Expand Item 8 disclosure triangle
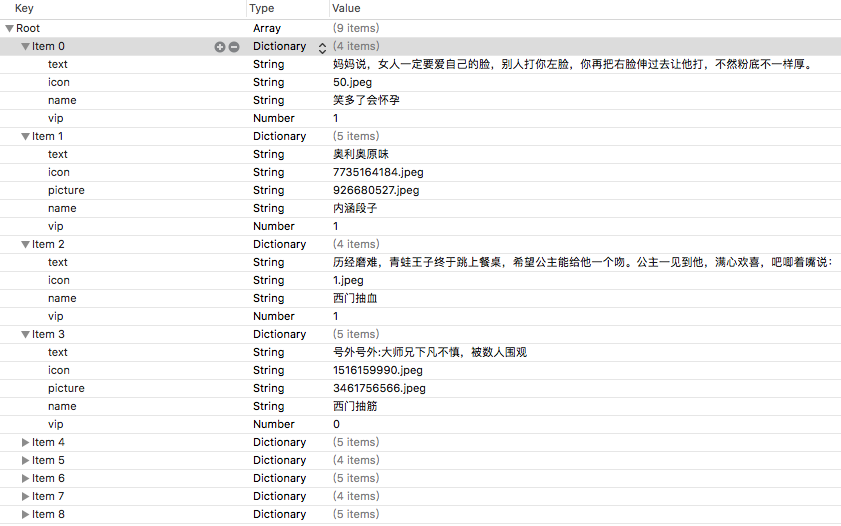 click(x=26, y=514)
